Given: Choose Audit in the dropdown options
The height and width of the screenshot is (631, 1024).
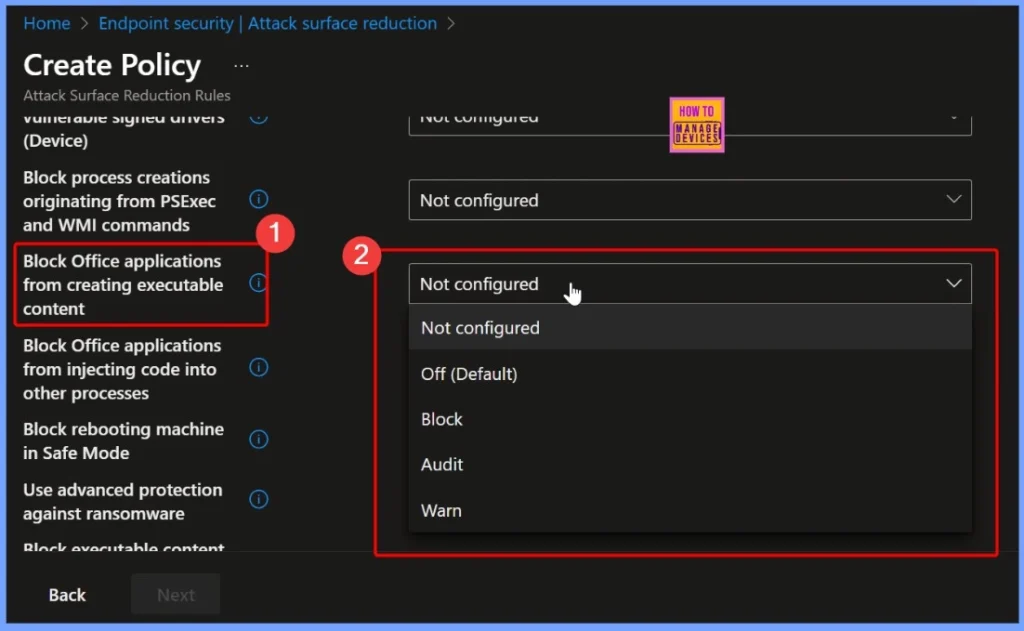Looking at the screenshot, I should 441,464.
